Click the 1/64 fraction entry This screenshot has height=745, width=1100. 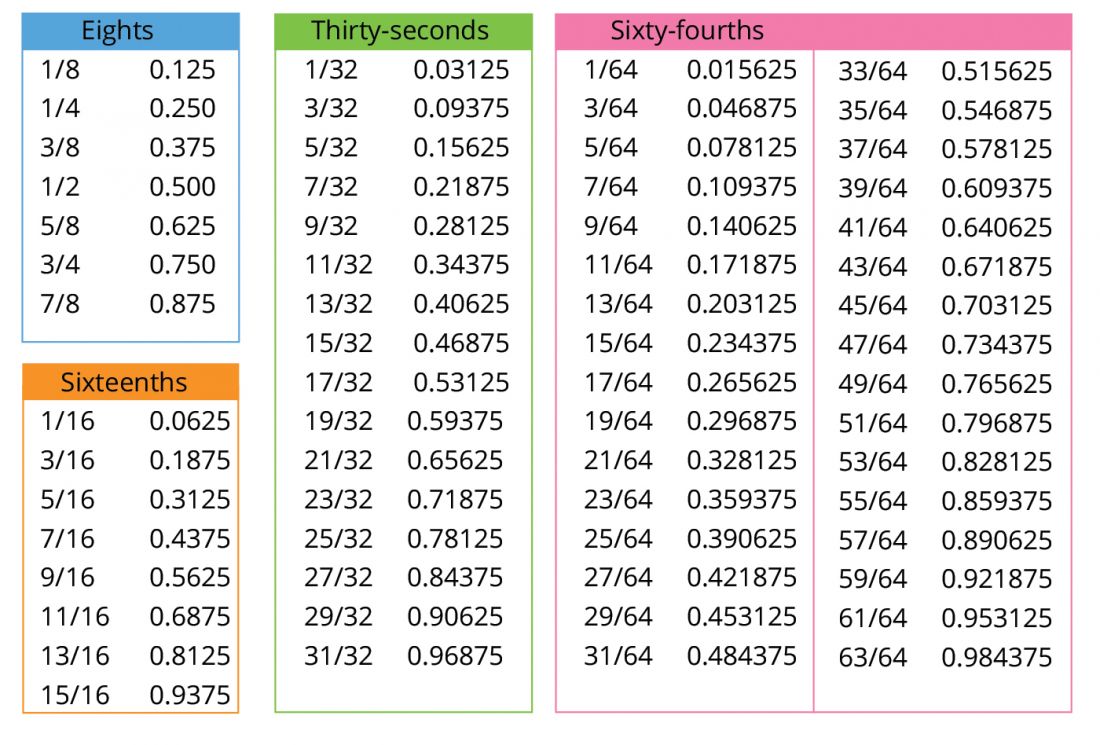pyautogui.click(x=610, y=69)
